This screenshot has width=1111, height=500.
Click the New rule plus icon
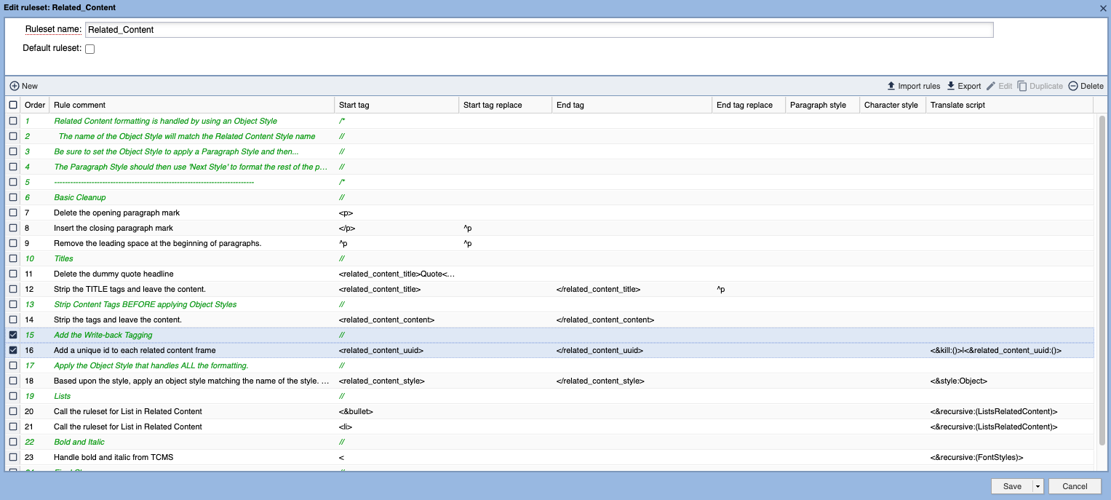pyautogui.click(x=14, y=86)
